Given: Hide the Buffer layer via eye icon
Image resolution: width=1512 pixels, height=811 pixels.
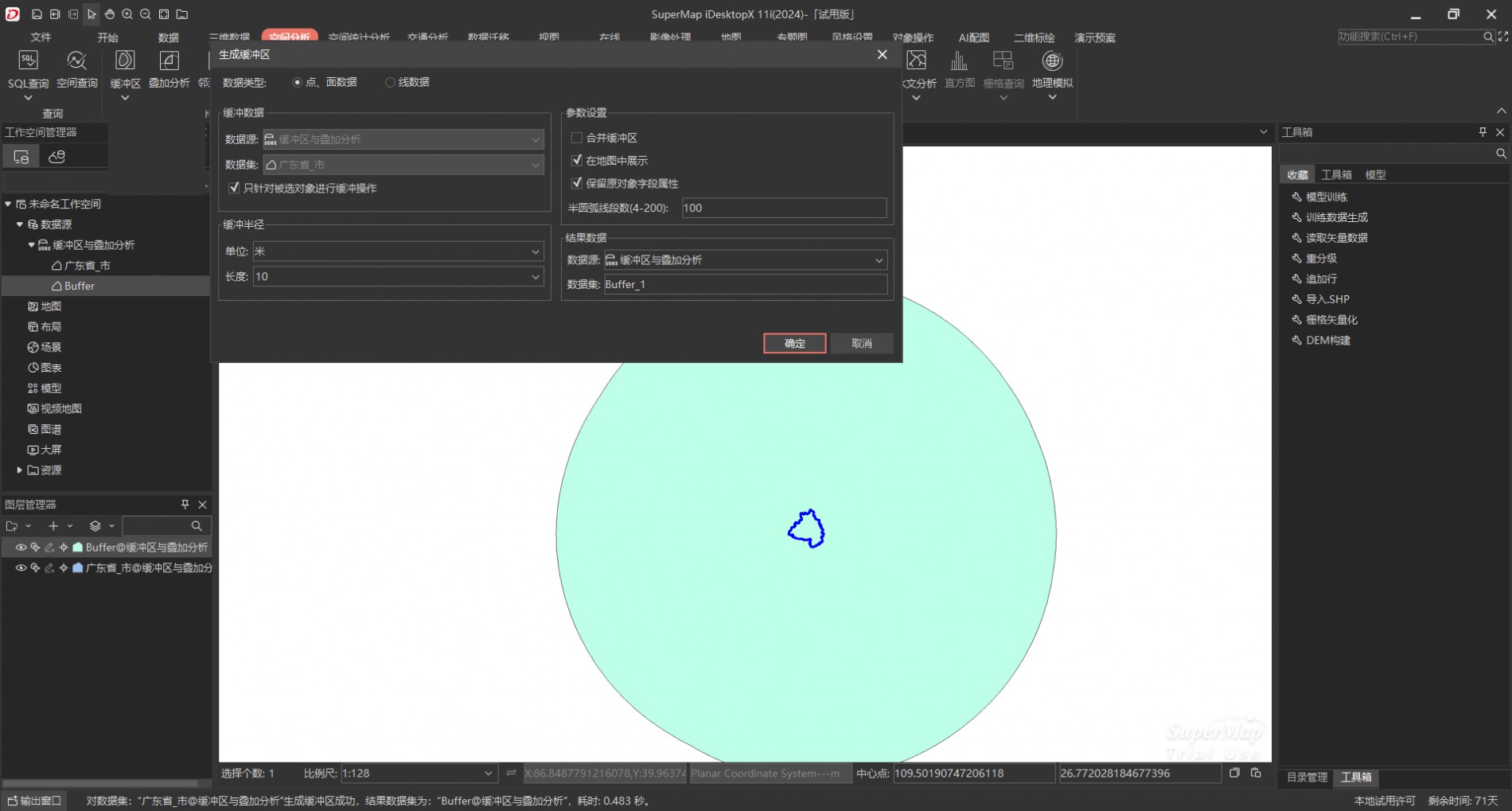Looking at the screenshot, I should pyautogui.click(x=21, y=548).
